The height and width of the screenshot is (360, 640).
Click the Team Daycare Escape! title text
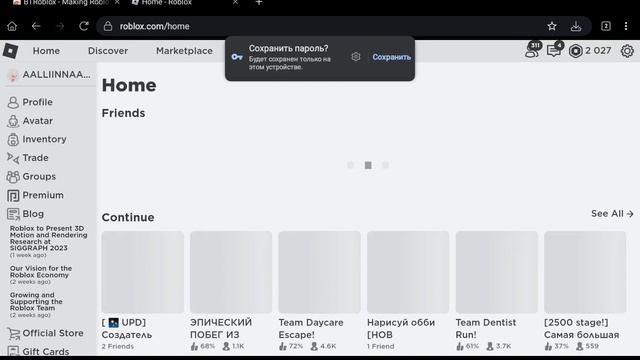(311, 329)
